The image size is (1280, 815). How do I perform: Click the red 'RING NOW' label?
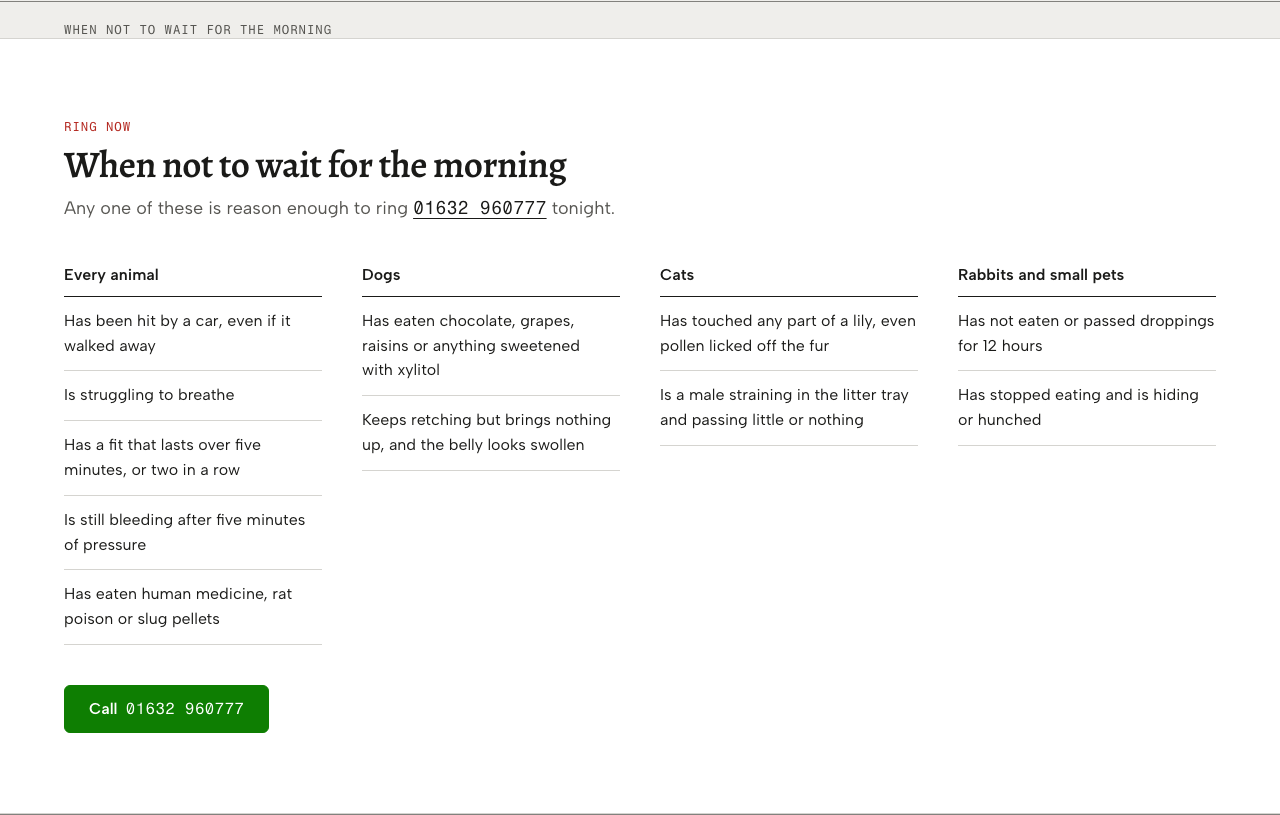coord(98,127)
